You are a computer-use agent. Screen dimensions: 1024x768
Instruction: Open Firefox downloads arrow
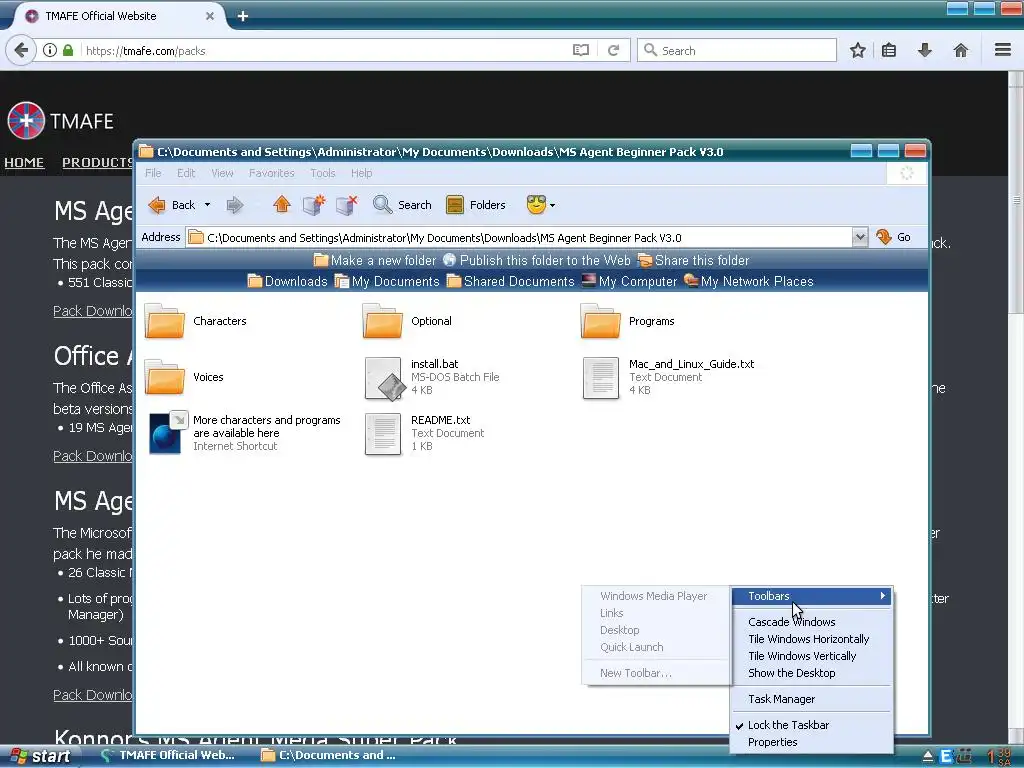925,50
